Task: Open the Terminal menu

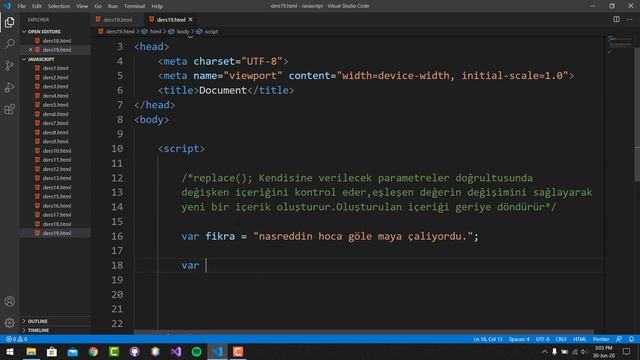Action: (x=134, y=6)
